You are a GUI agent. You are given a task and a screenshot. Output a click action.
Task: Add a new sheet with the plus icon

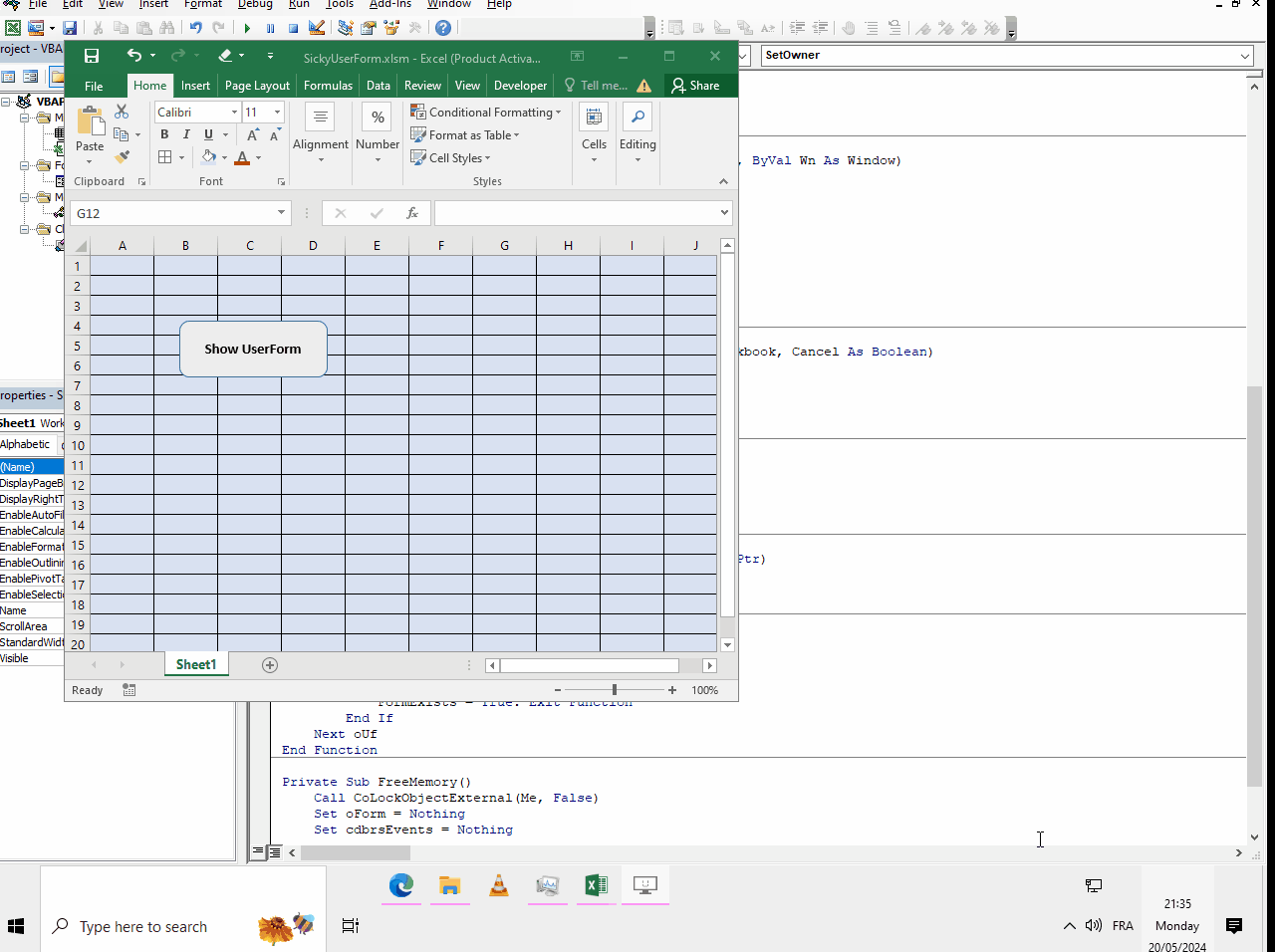[x=270, y=665]
